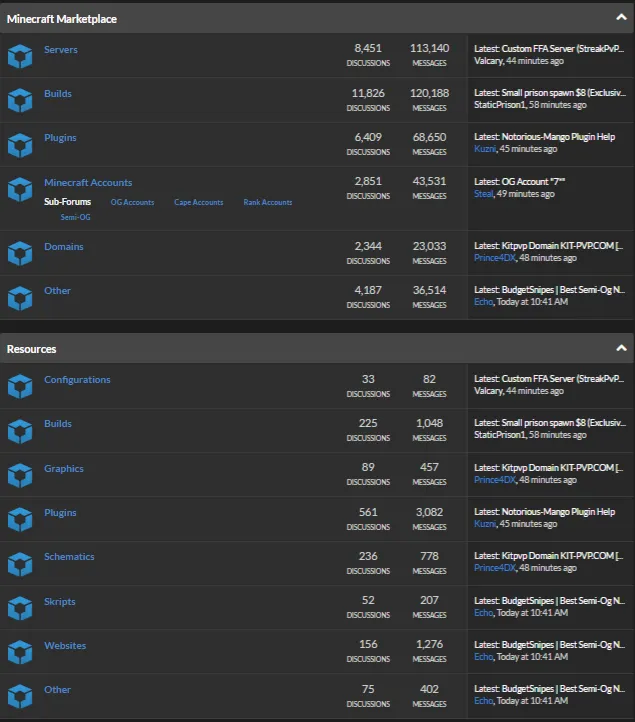This screenshot has width=635, height=722.
Task: Click the 561 discussions count
Action: pos(368,512)
